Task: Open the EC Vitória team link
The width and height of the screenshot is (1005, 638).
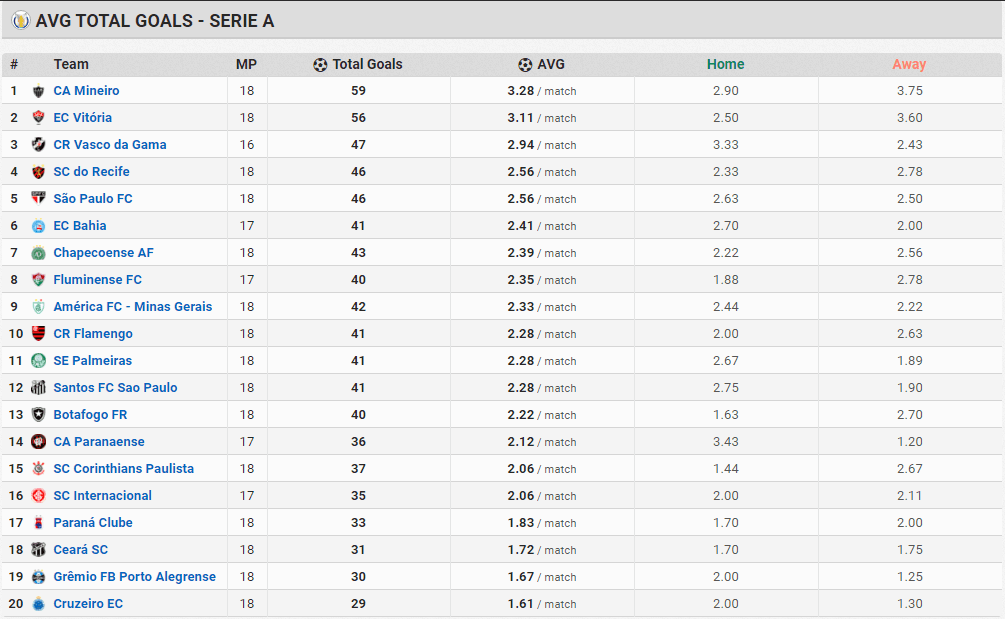Action: (83, 117)
